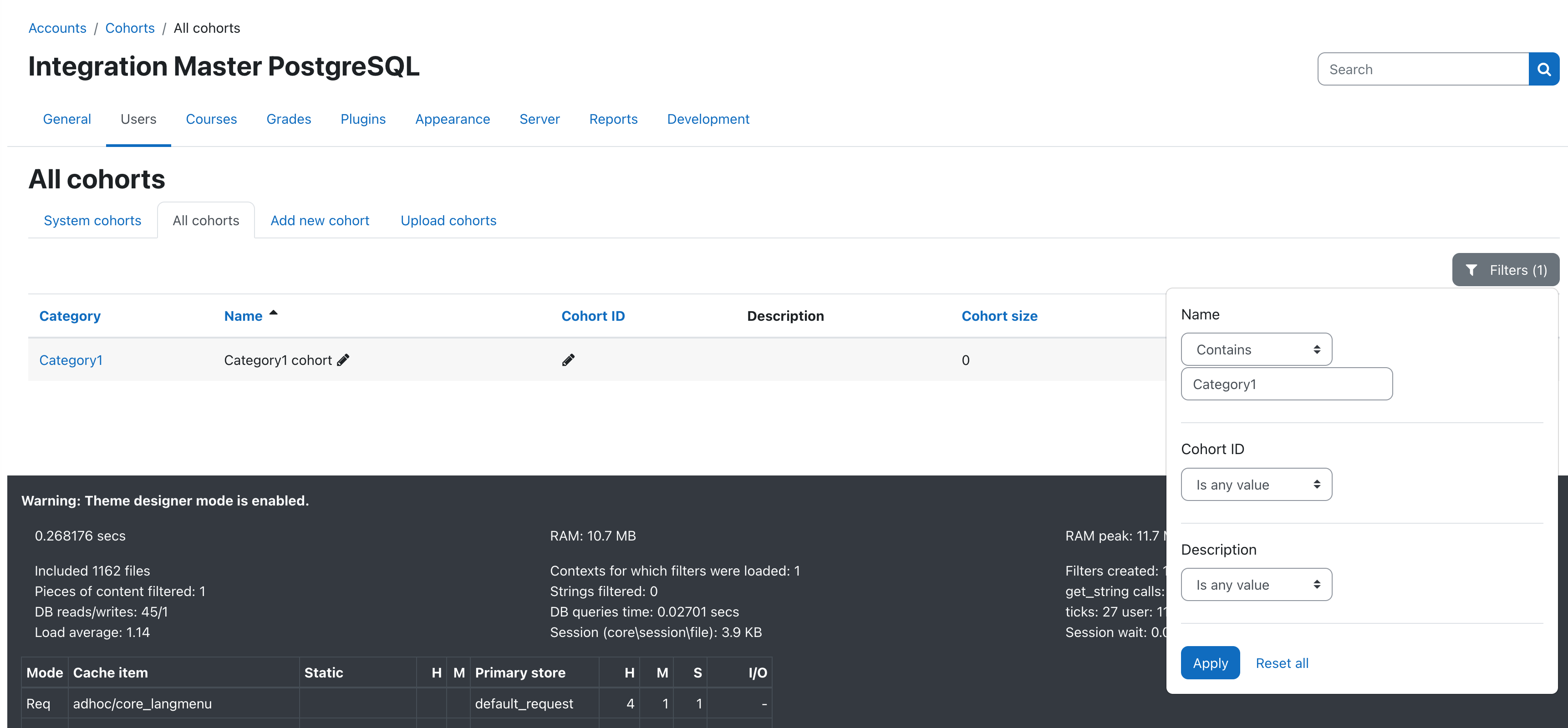Screen dimensions: 1568x728
Task: Open the Plugins admin tab
Action: 363,119
